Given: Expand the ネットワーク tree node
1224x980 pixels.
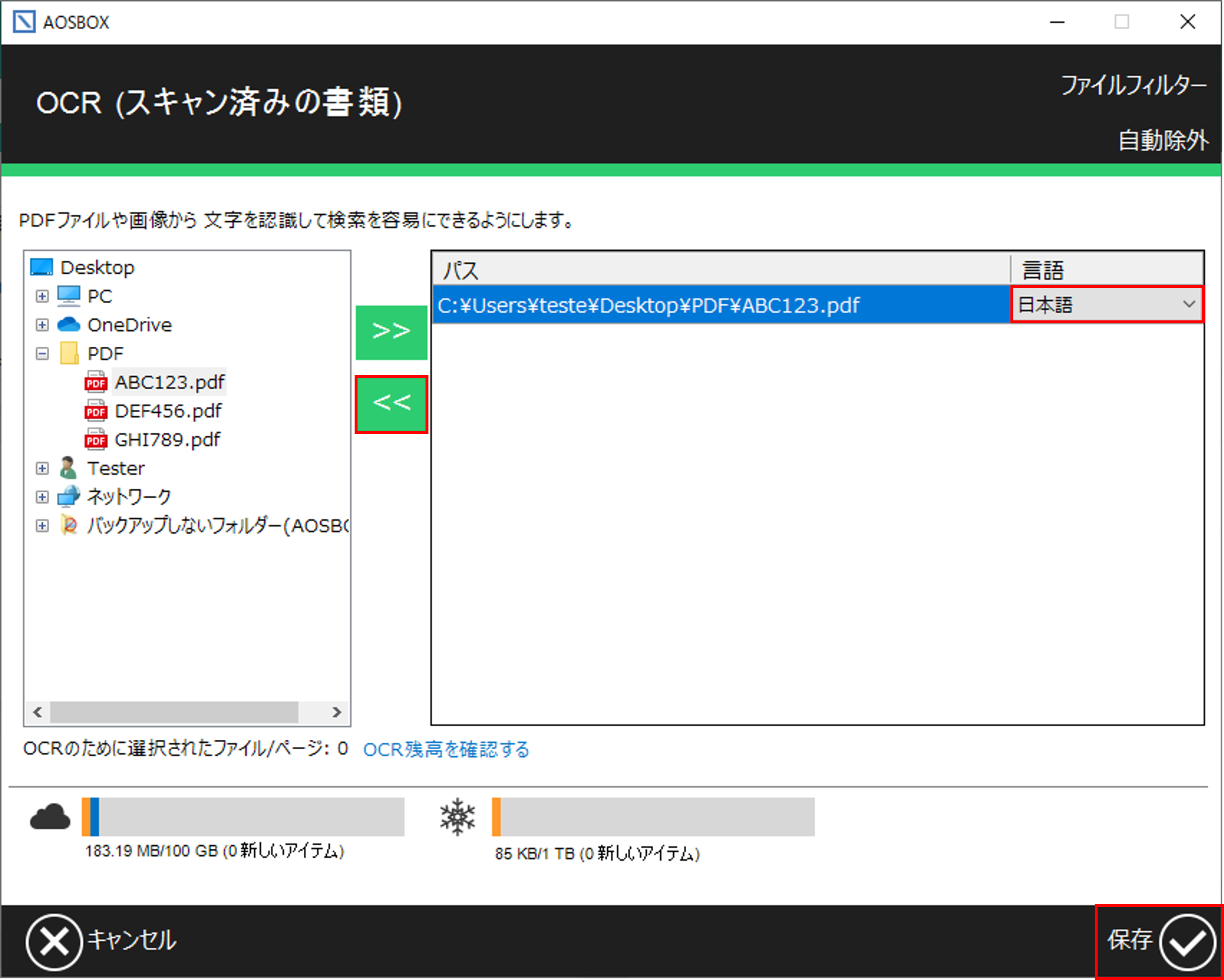Looking at the screenshot, I should [x=42, y=497].
